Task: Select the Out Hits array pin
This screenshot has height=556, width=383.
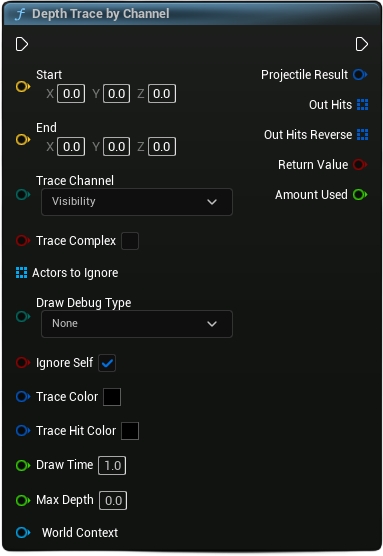Action: (x=362, y=105)
